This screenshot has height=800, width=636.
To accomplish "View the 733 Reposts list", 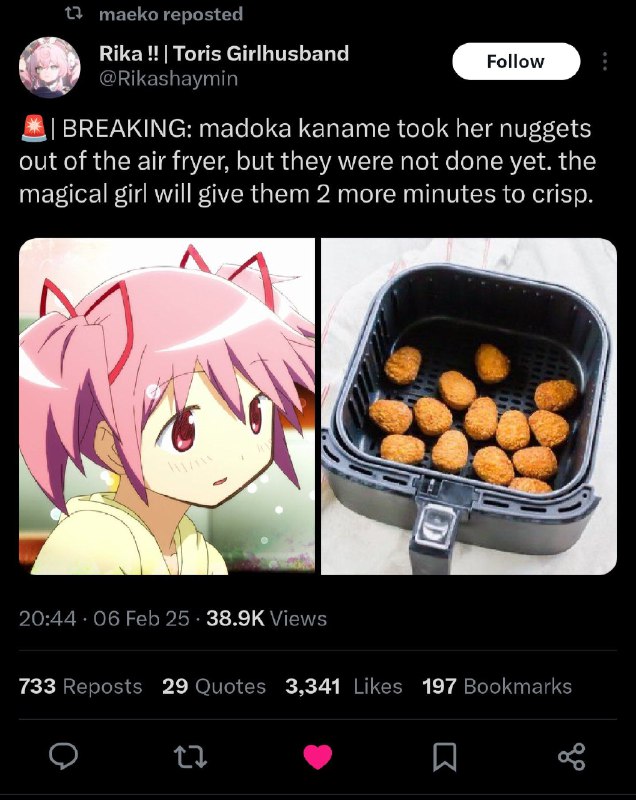I will pos(81,686).
